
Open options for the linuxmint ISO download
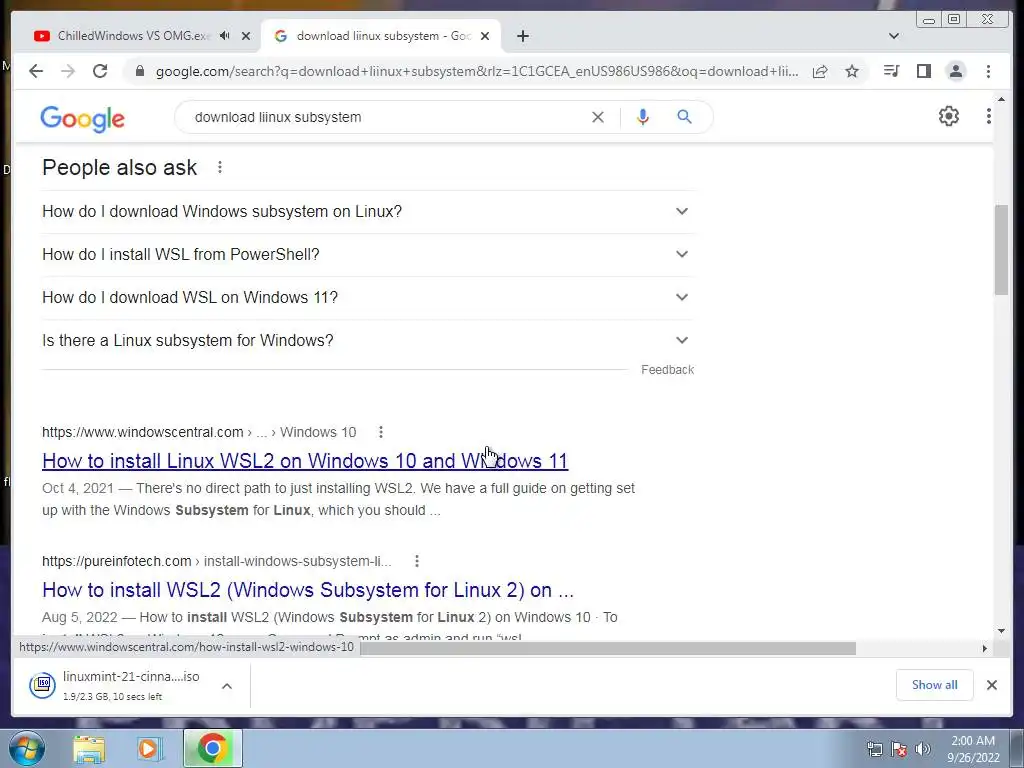tap(227, 686)
